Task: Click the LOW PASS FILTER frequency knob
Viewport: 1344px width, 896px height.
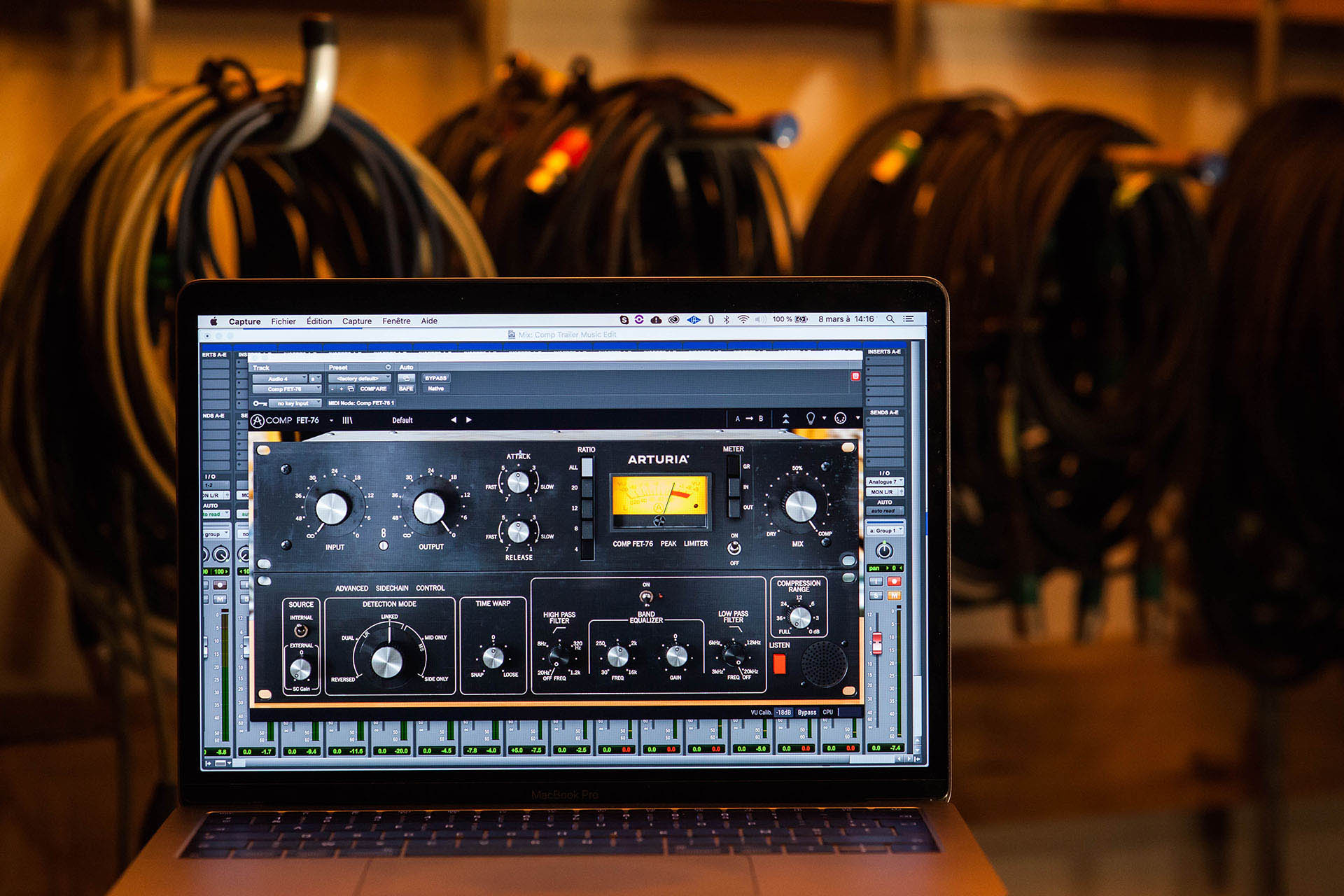Action: [x=734, y=655]
